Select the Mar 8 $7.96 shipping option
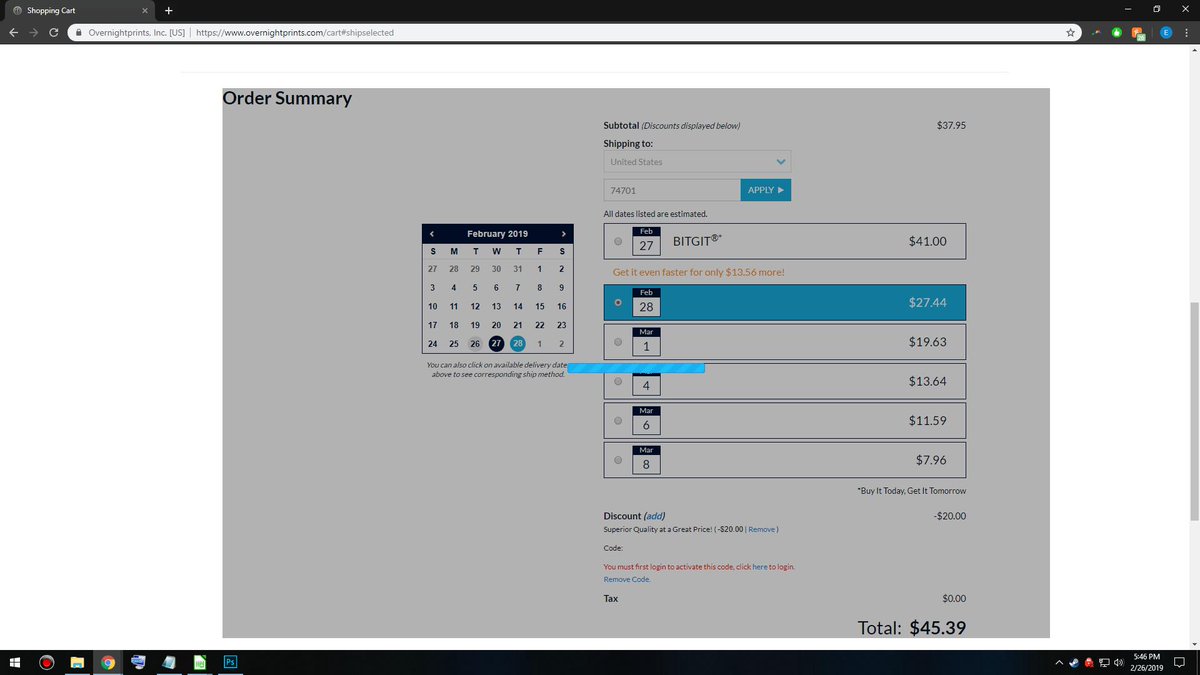Screen dimensions: 1200x675 coord(785,460)
